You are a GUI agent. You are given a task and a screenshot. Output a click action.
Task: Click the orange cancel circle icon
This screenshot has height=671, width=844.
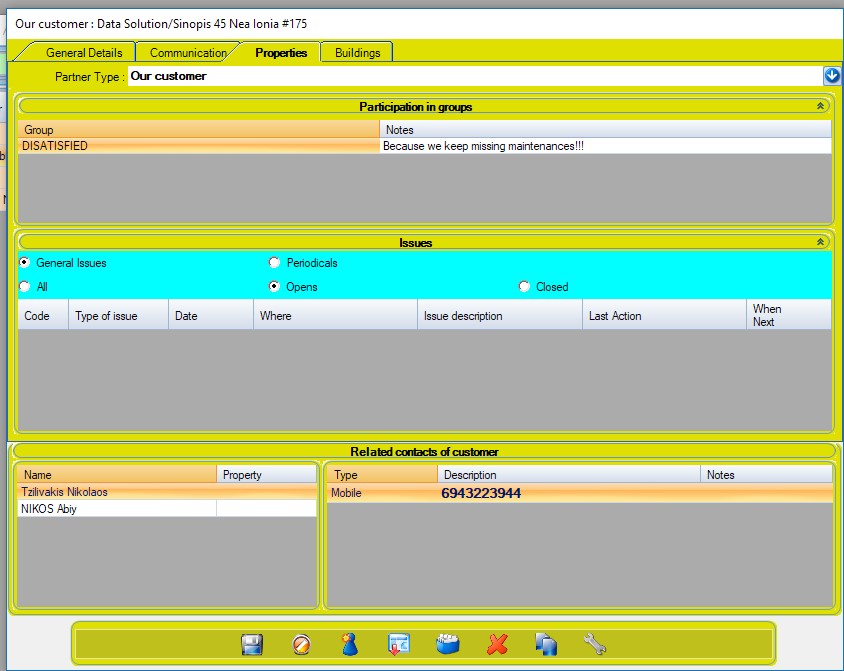[301, 645]
